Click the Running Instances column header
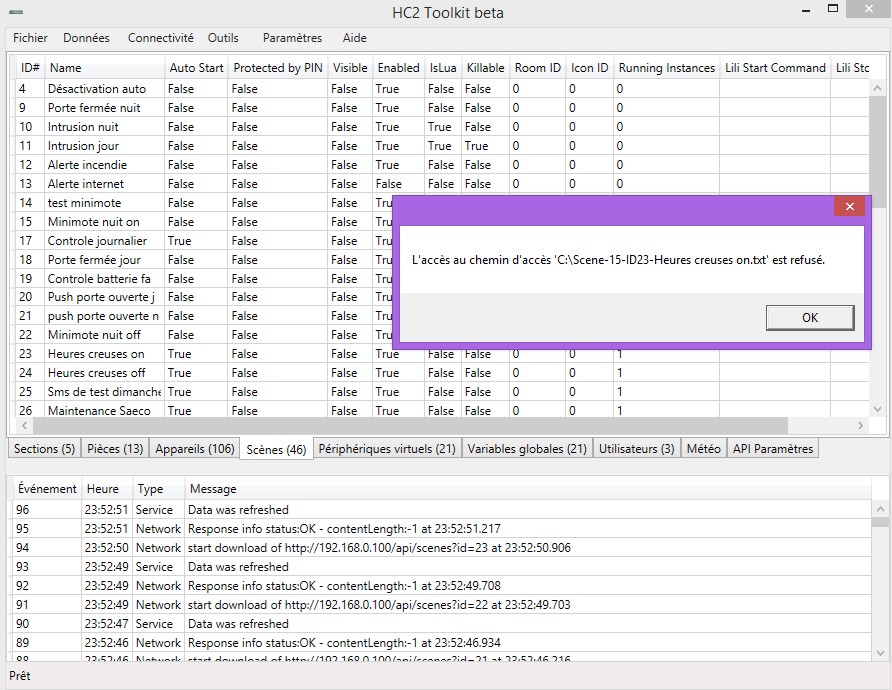This screenshot has height=690, width=892. pyautogui.click(x=667, y=68)
